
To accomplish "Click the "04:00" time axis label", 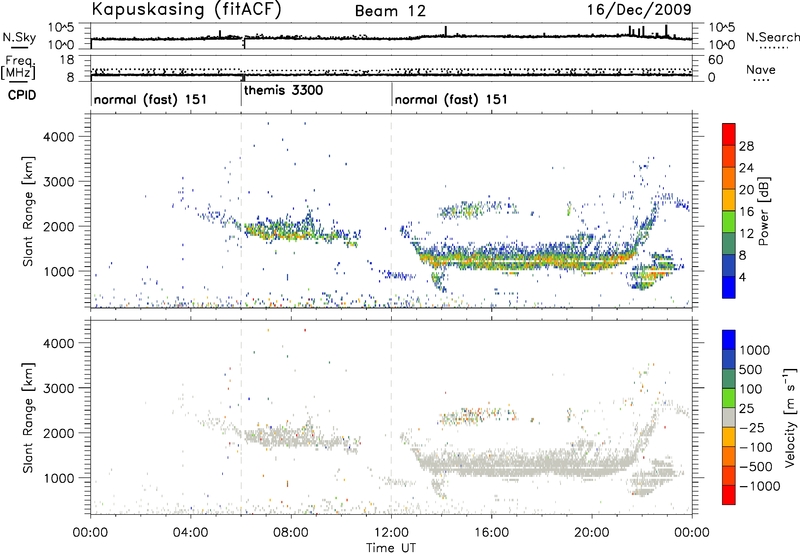I will 190,533.
